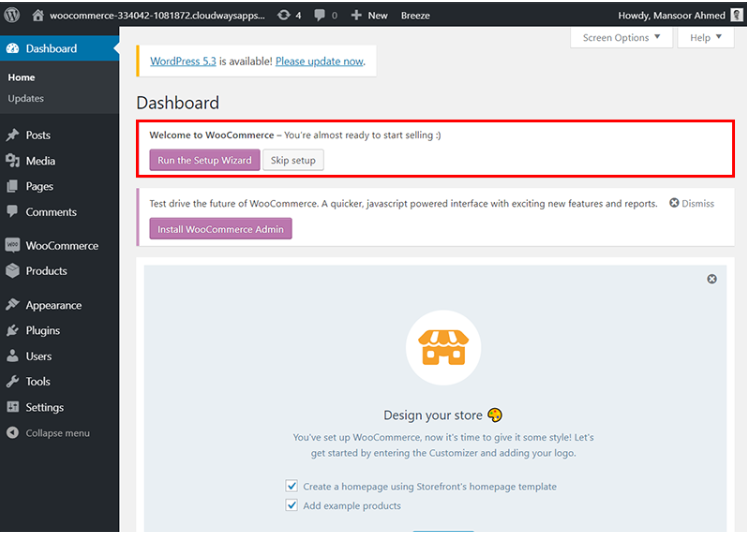Click the Design your store heading
The image size is (747, 536).
(x=433, y=415)
